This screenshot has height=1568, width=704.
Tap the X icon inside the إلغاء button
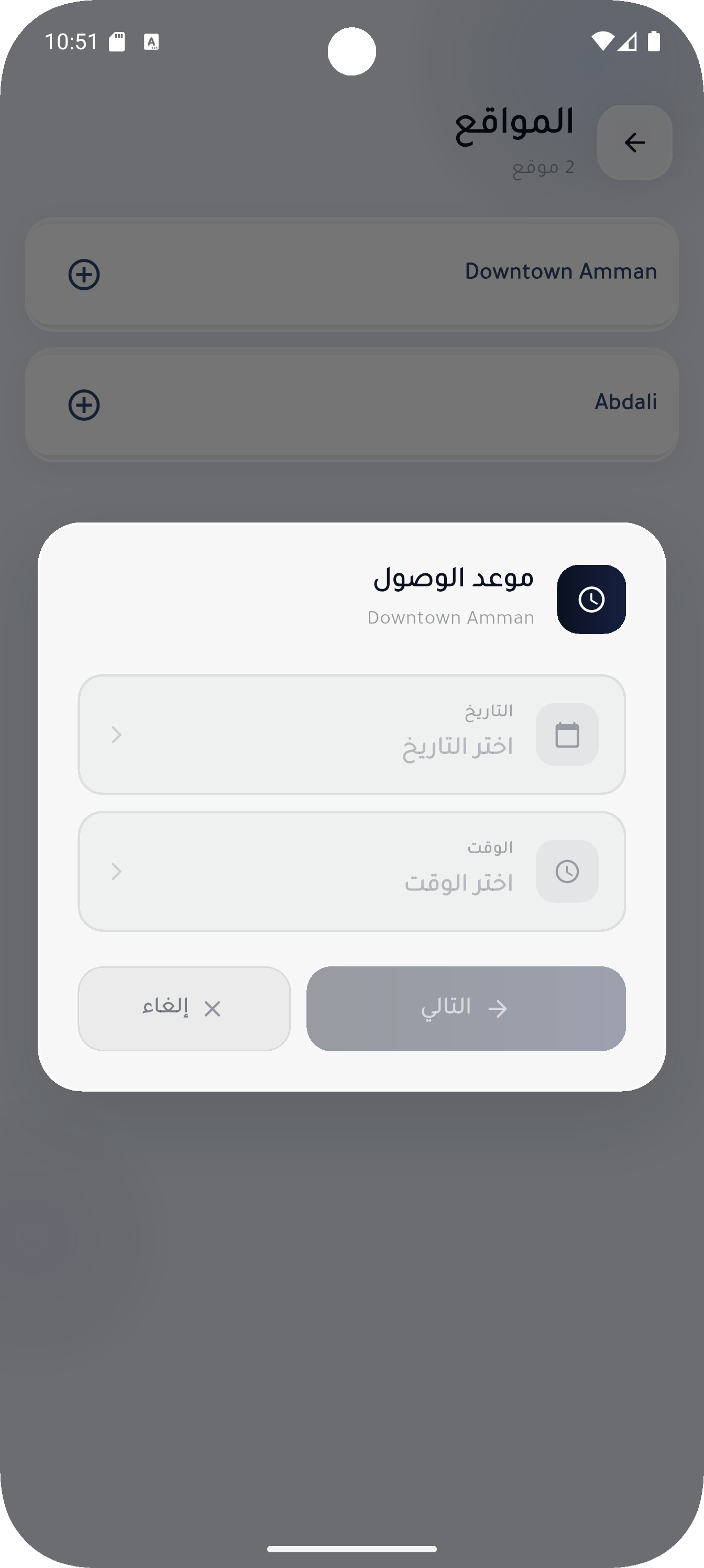[x=213, y=1009]
